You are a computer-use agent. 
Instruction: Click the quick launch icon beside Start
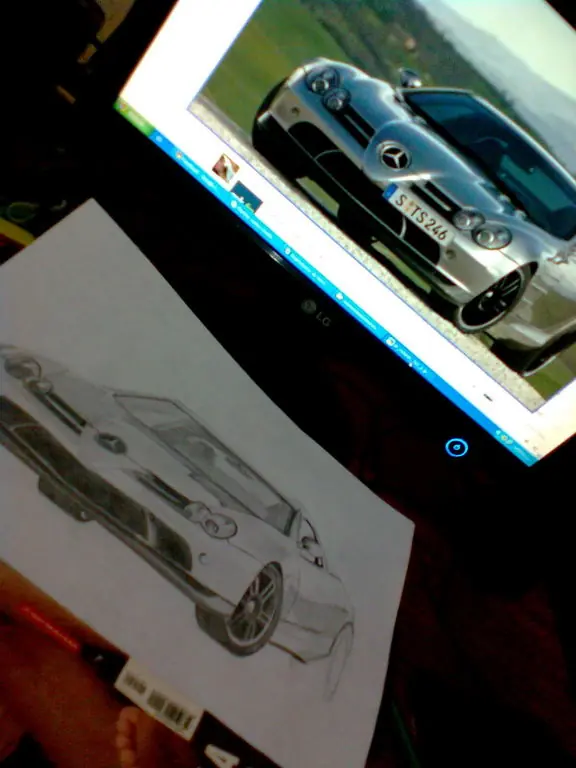pos(160,139)
